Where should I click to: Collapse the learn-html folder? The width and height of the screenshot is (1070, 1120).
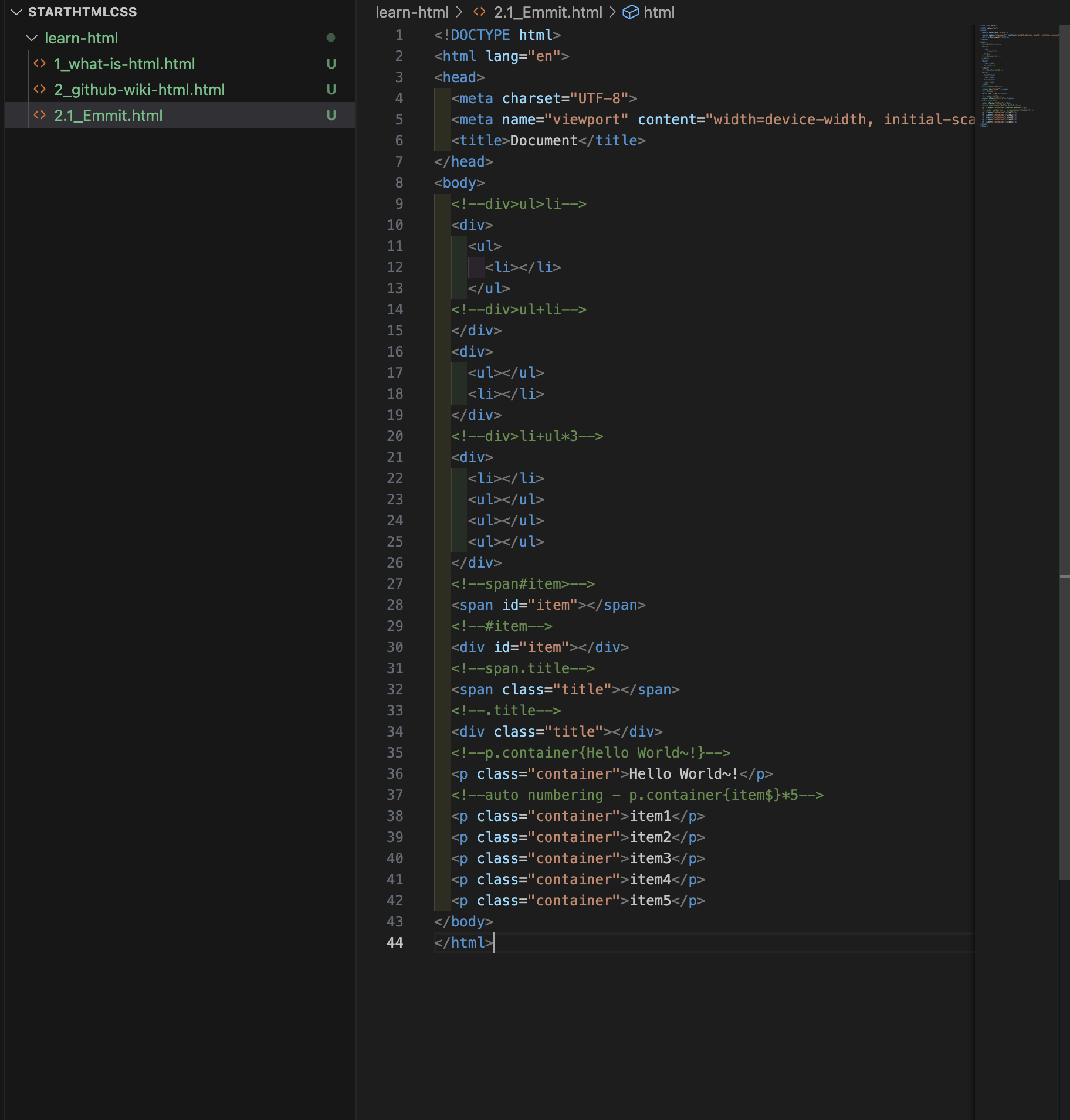31,38
